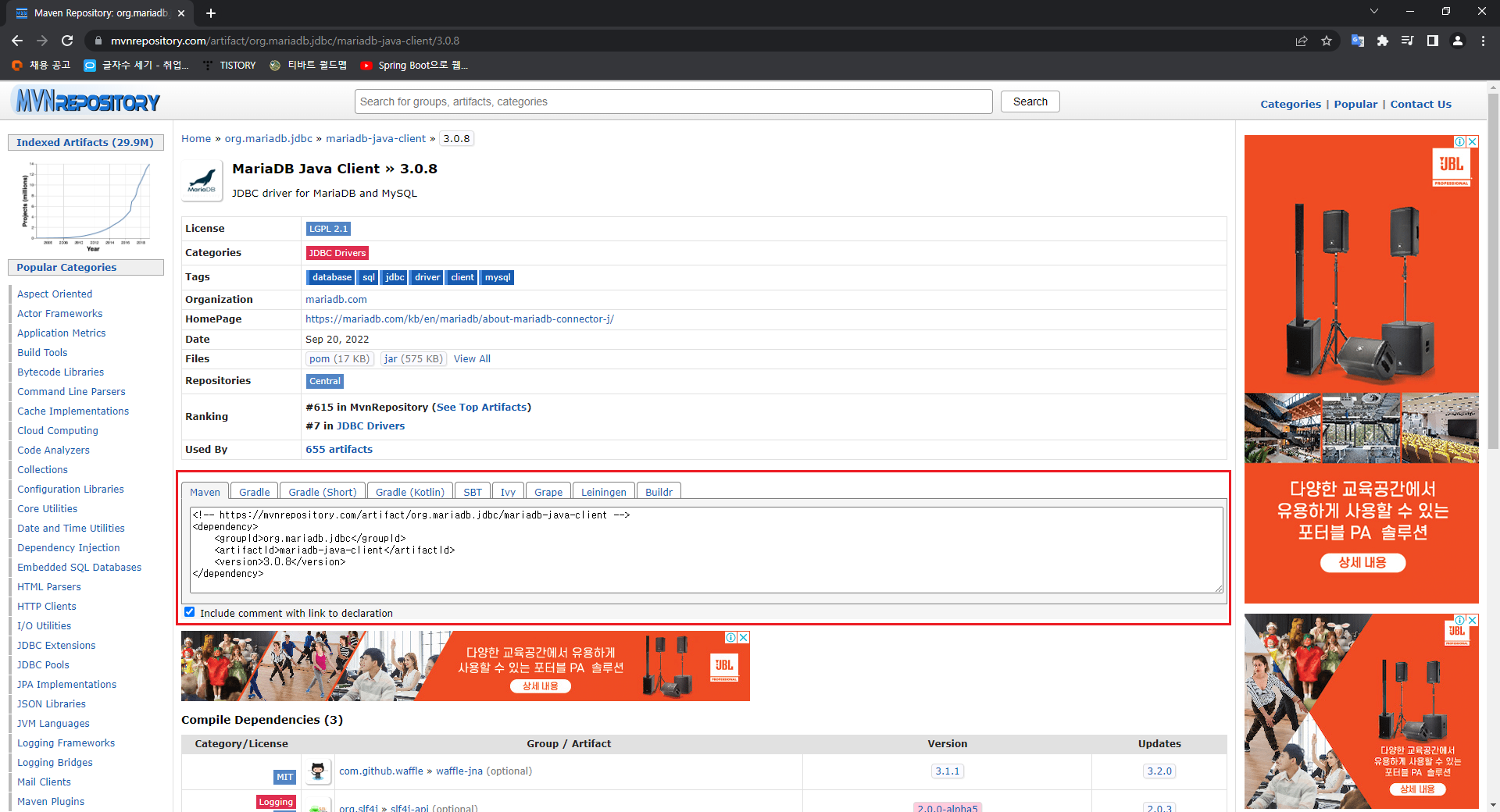Open org.mariadb.jdbc breadcrumb link
This screenshot has height=812, width=1500.
[268, 138]
